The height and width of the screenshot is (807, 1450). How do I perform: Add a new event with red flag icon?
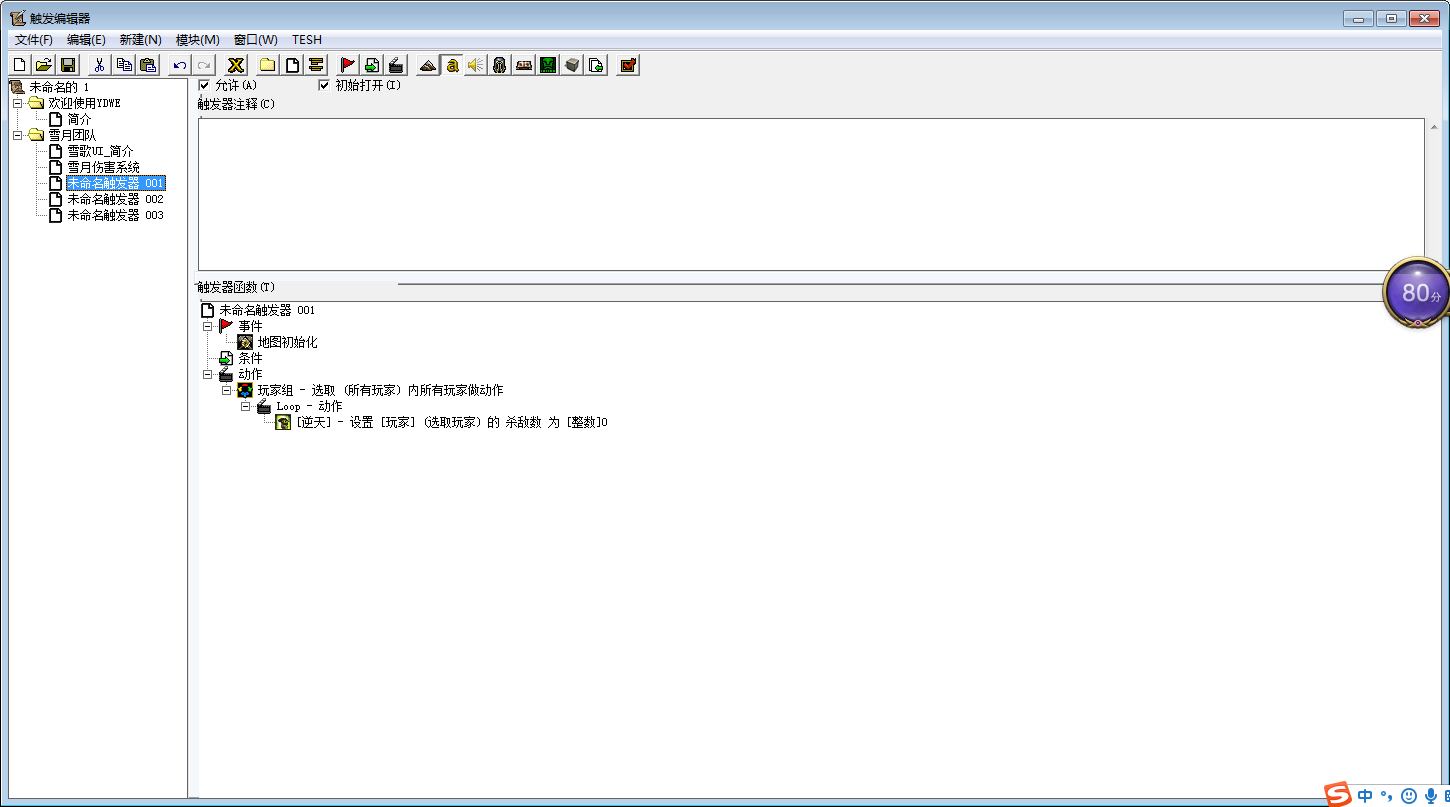point(347,65)
